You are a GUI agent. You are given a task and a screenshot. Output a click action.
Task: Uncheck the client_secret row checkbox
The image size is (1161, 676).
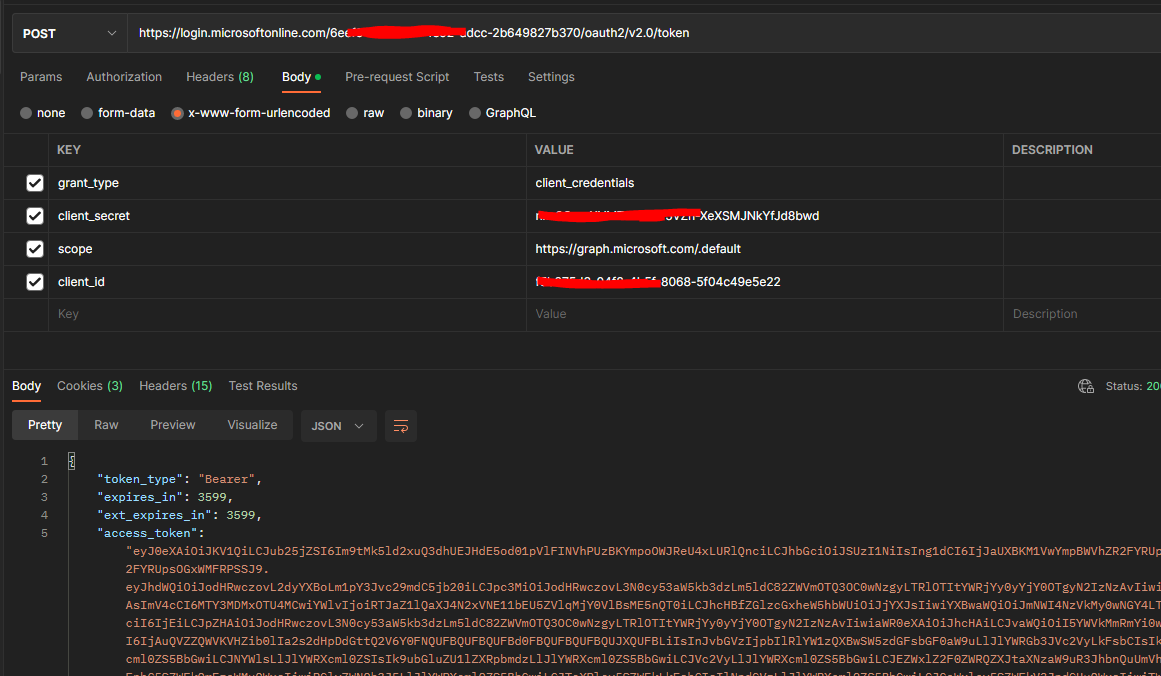click(35, 215)
